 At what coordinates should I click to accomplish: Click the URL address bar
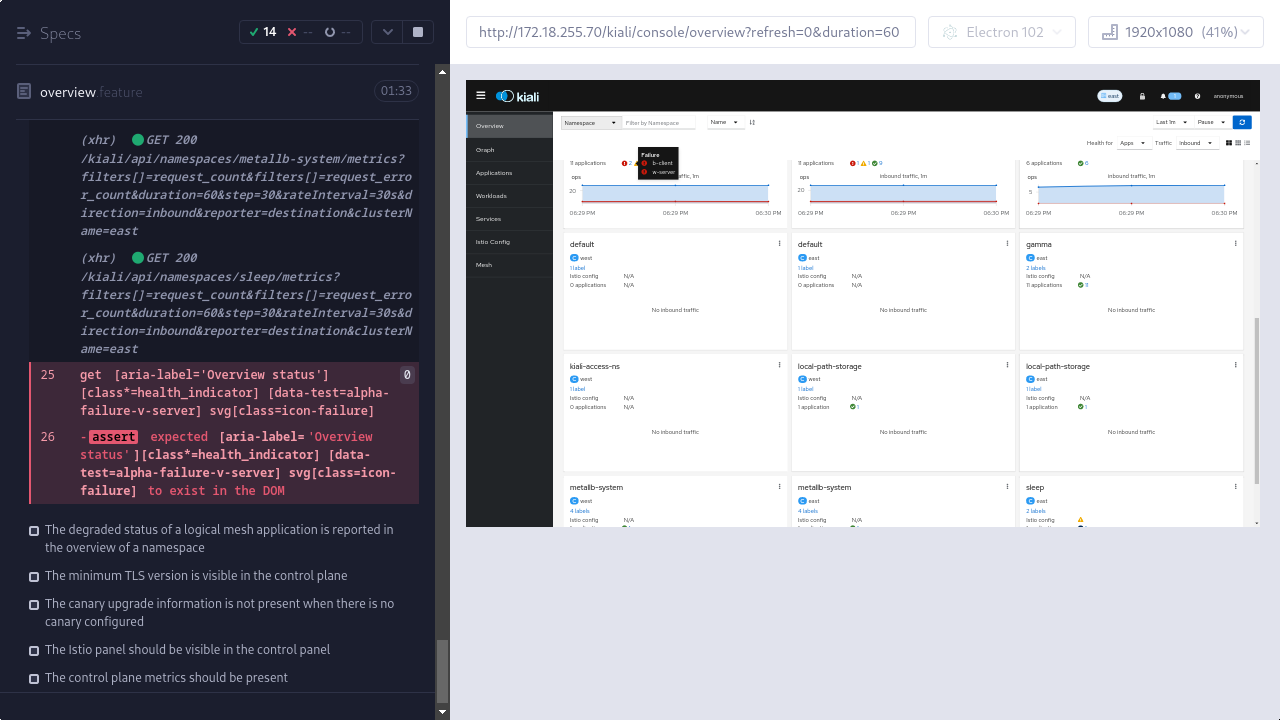(x=690, y=32)
